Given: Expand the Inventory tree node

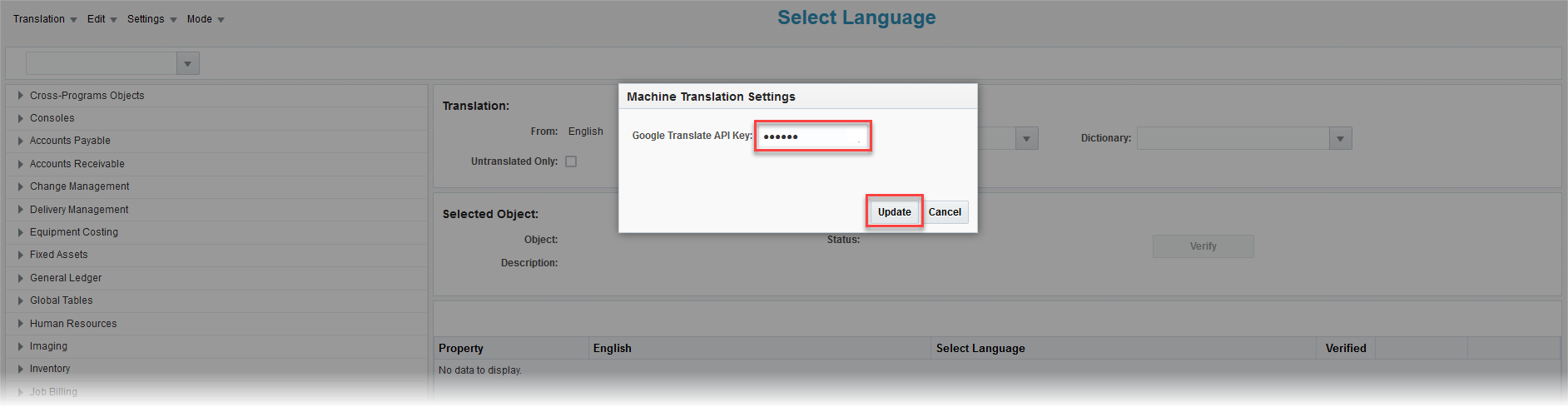Looking at the screenshot, I should tap(20, 369).
